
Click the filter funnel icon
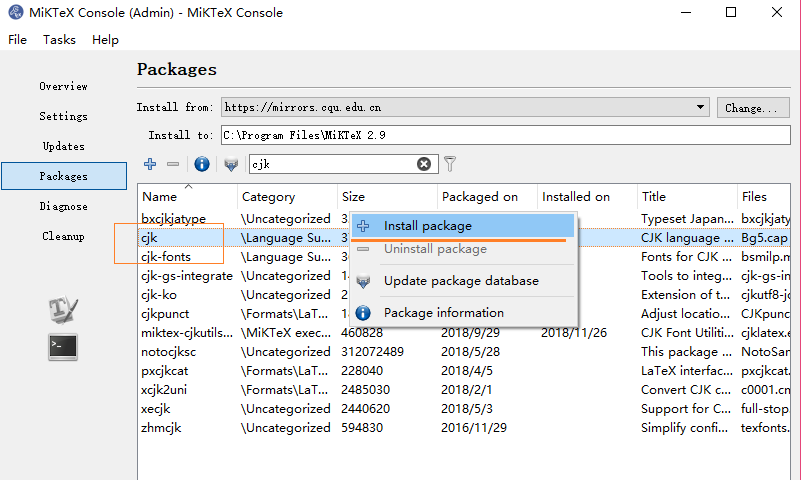[450, 164]
